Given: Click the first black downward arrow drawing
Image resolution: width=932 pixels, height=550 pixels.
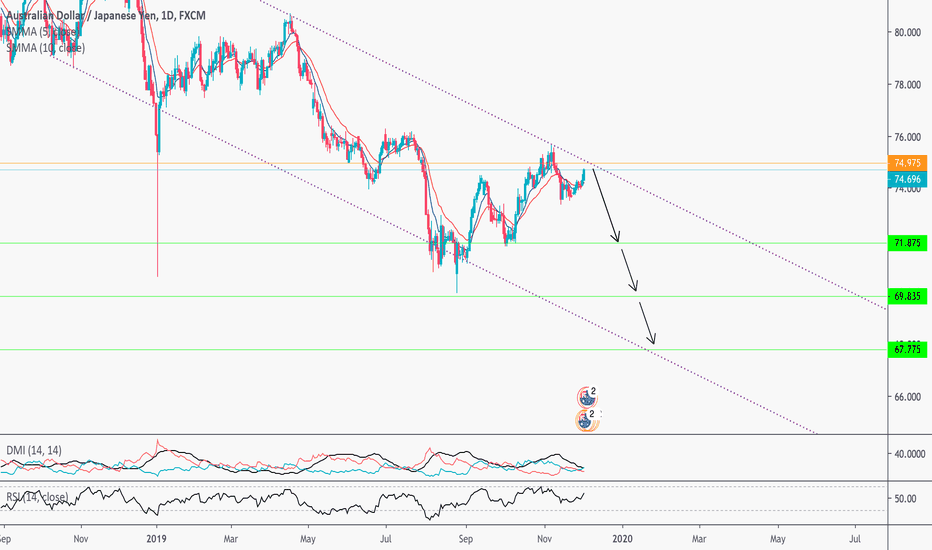Looking at the screenshot, I should tap(607, 207).
